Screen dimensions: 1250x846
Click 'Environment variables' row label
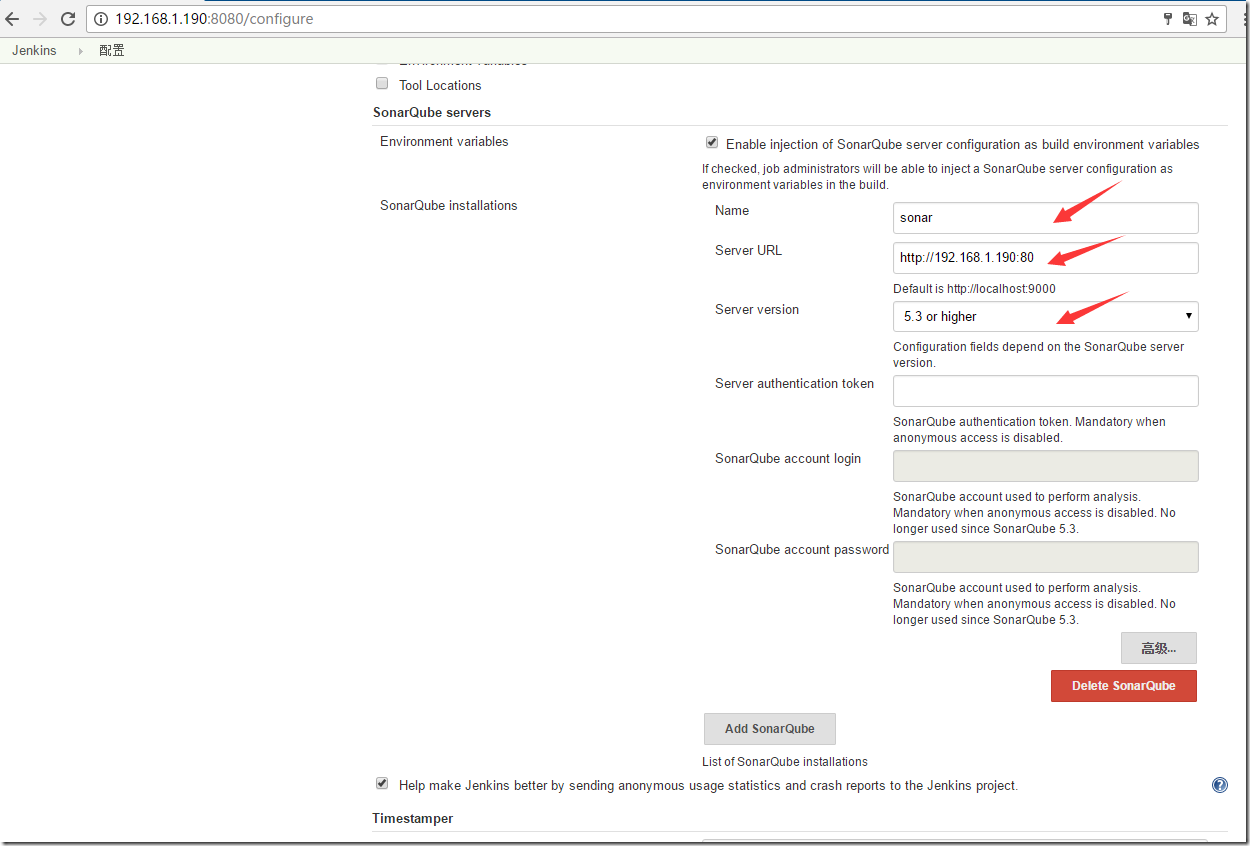[444, 141]
